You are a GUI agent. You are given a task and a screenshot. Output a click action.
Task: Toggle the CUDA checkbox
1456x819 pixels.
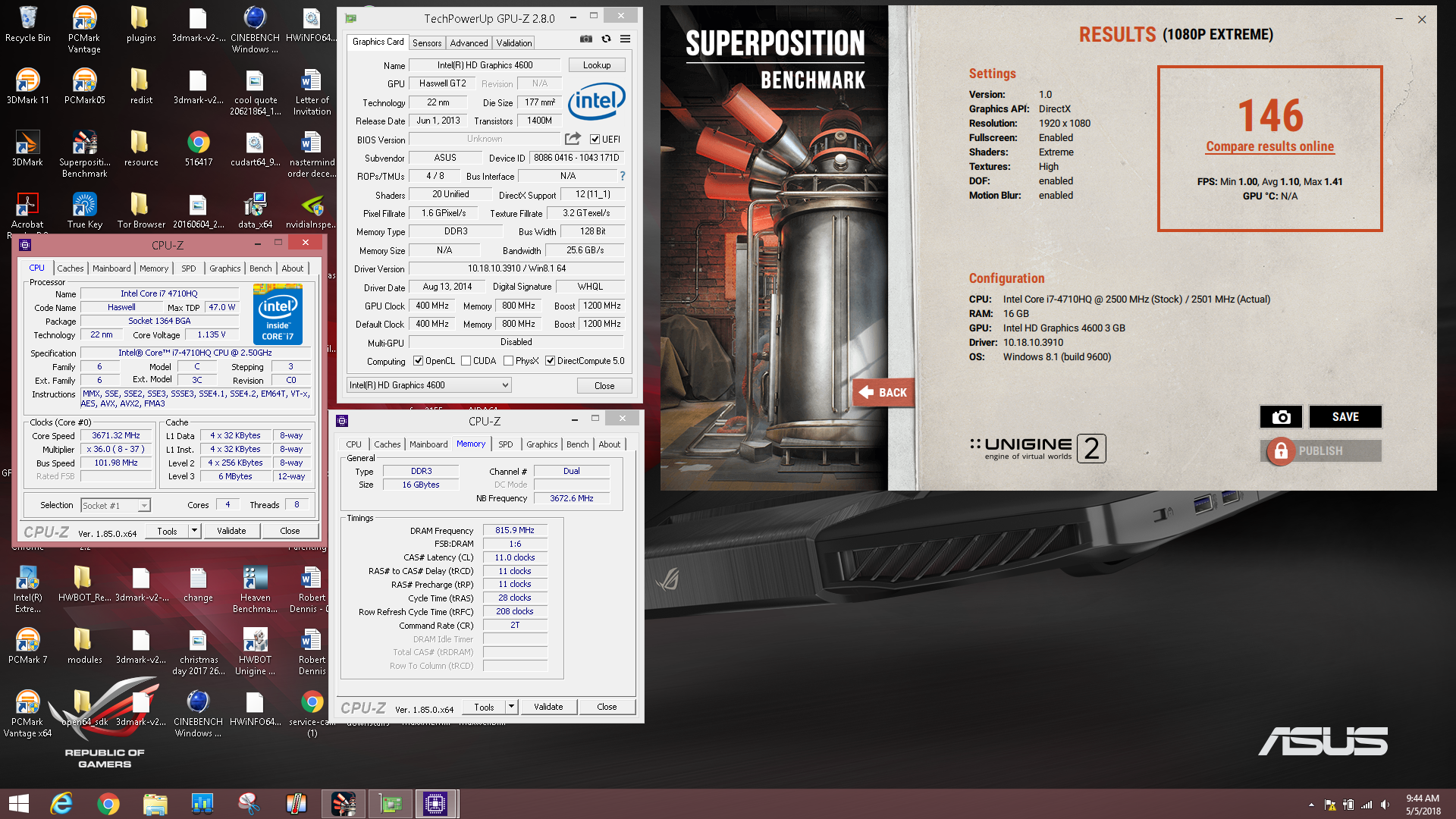[x=466, y=361]
